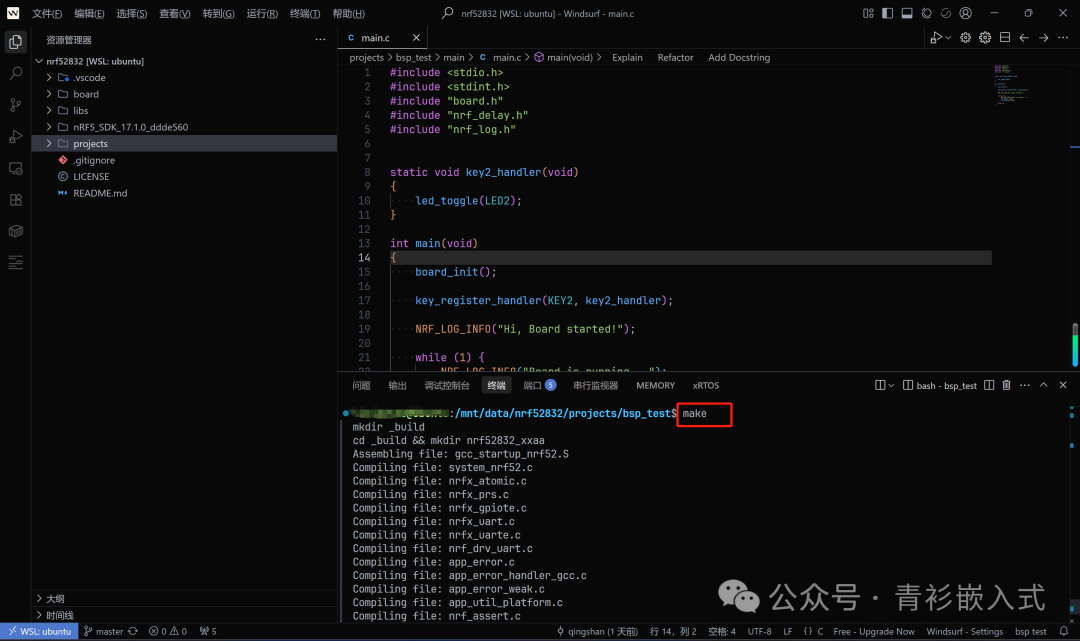Open the Explorer view in the activity bar
1080x641 pixels.
click(15, 42)
